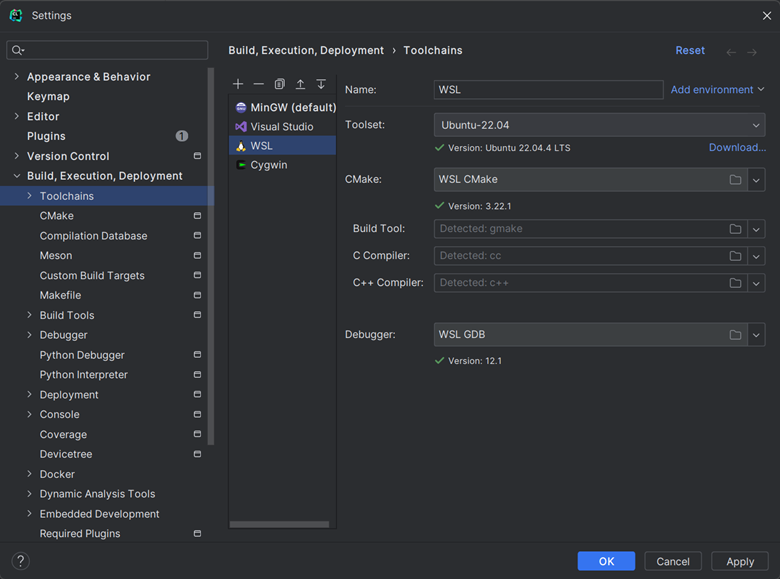Expand Dynamic Analysis Tools node

(x=29, y=494)
